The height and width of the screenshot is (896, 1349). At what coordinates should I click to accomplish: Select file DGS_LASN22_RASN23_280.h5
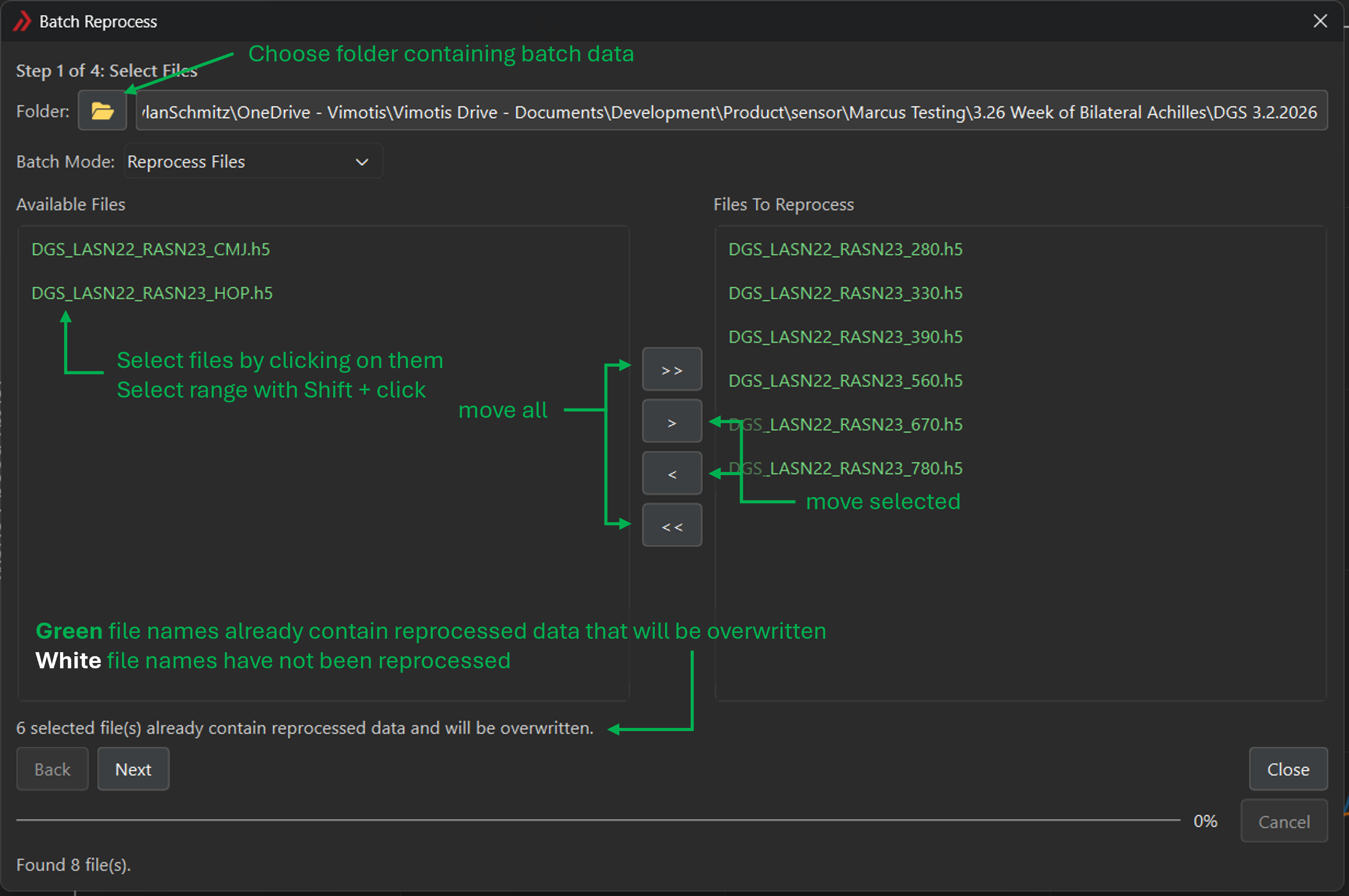click(845, 249)
